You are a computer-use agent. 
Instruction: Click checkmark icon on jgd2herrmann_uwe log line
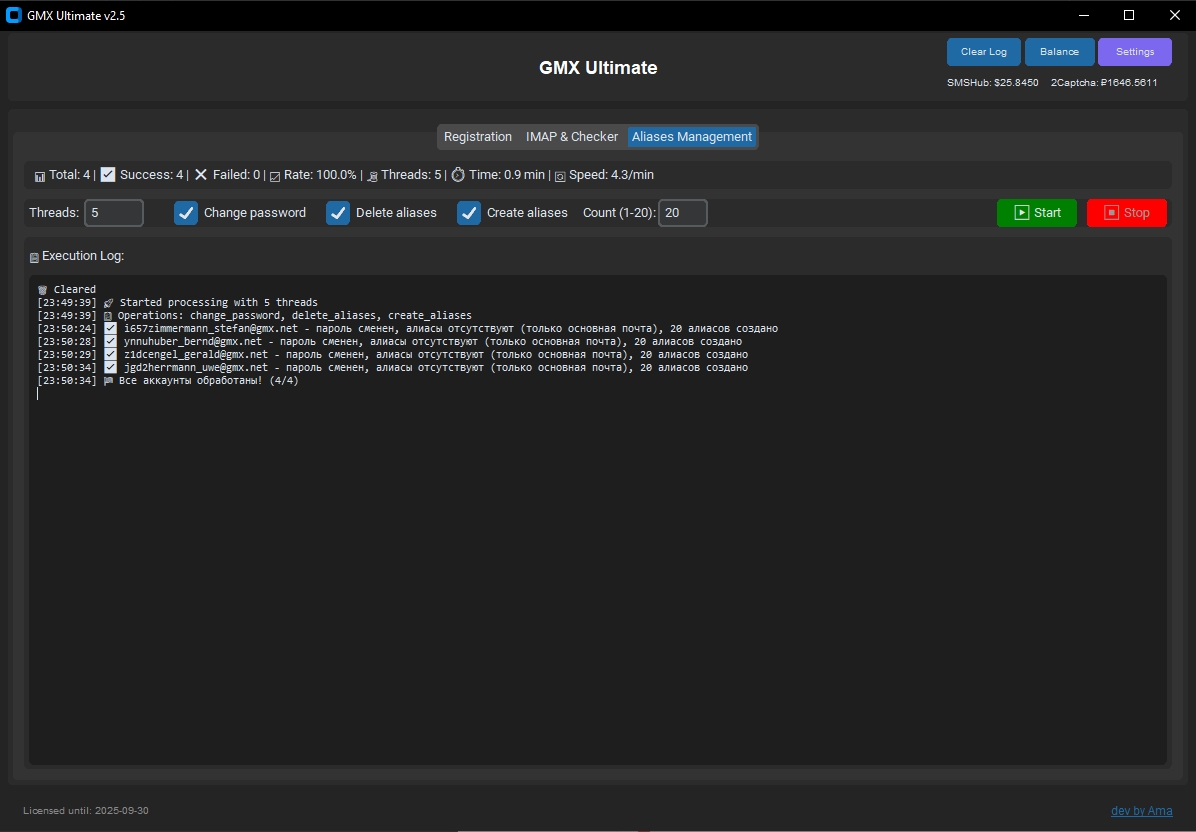click(111, 368)
